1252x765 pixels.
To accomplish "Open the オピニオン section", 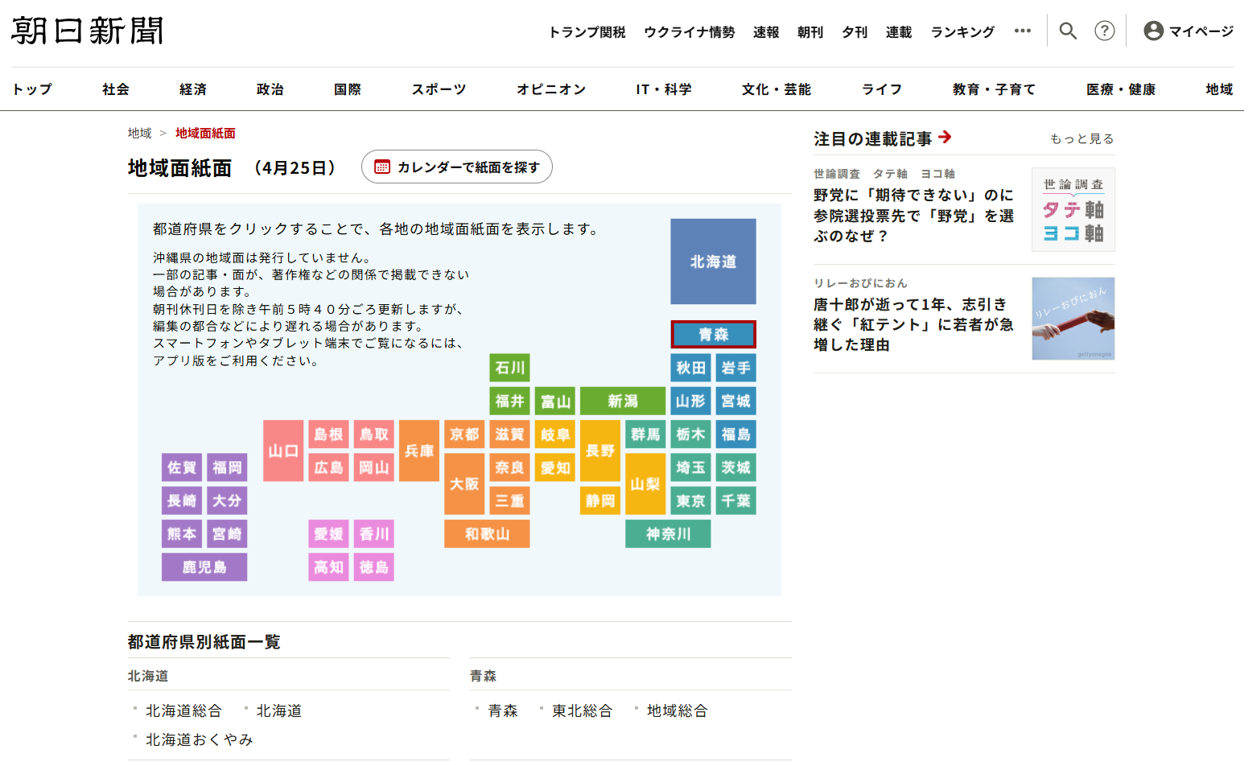I will point(555,90).
